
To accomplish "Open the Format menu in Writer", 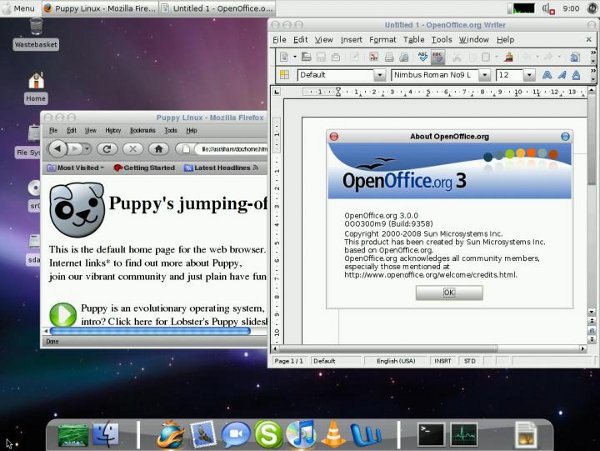I will tap(383, 40).
